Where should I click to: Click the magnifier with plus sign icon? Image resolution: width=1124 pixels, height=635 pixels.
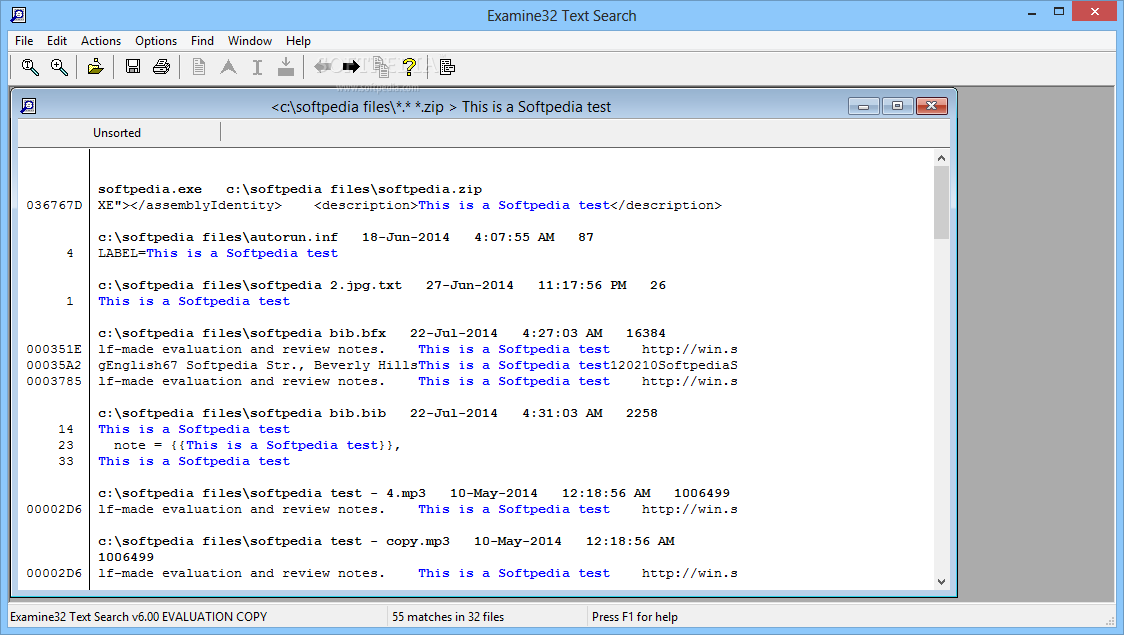tap(59, 67)
